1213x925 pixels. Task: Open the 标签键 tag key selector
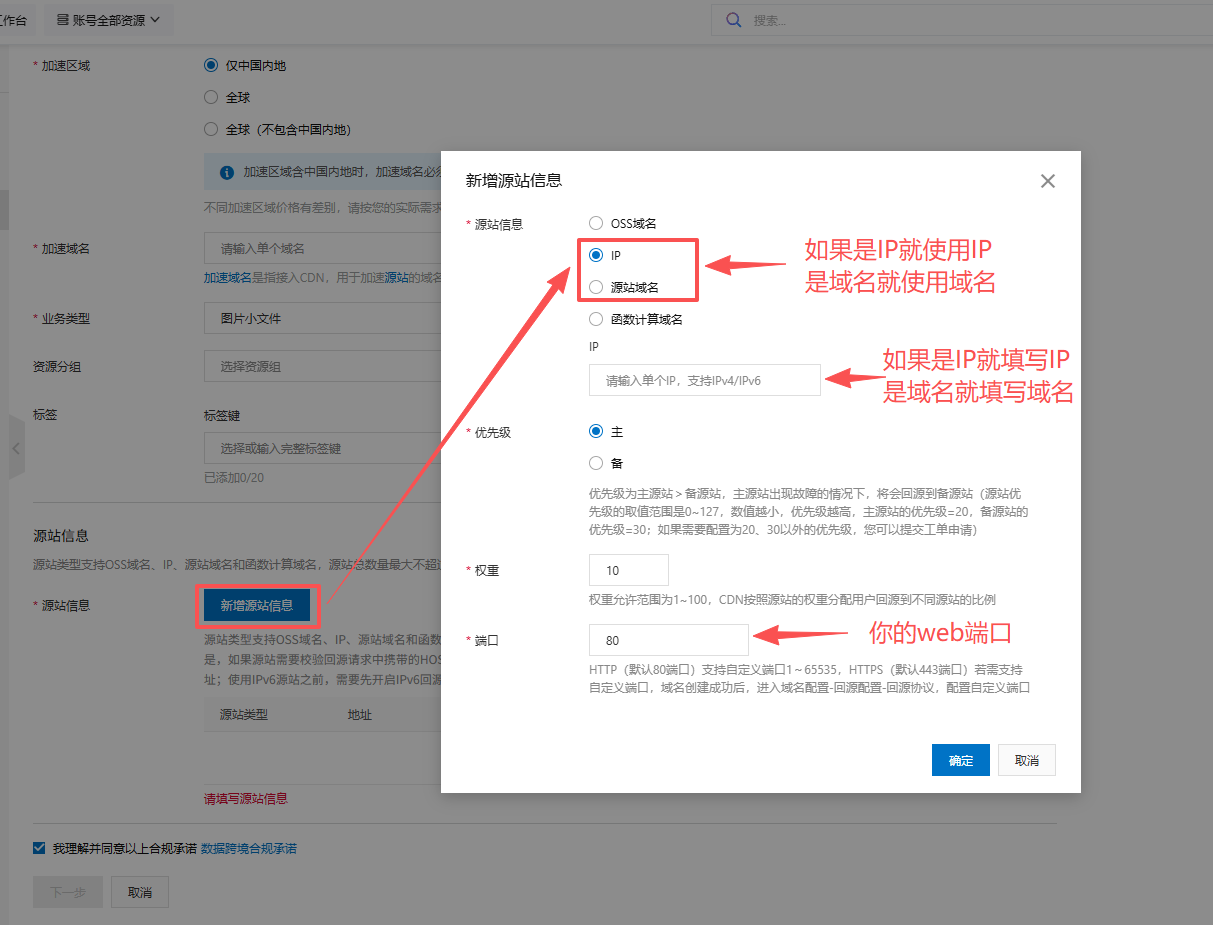coord(322,448)
